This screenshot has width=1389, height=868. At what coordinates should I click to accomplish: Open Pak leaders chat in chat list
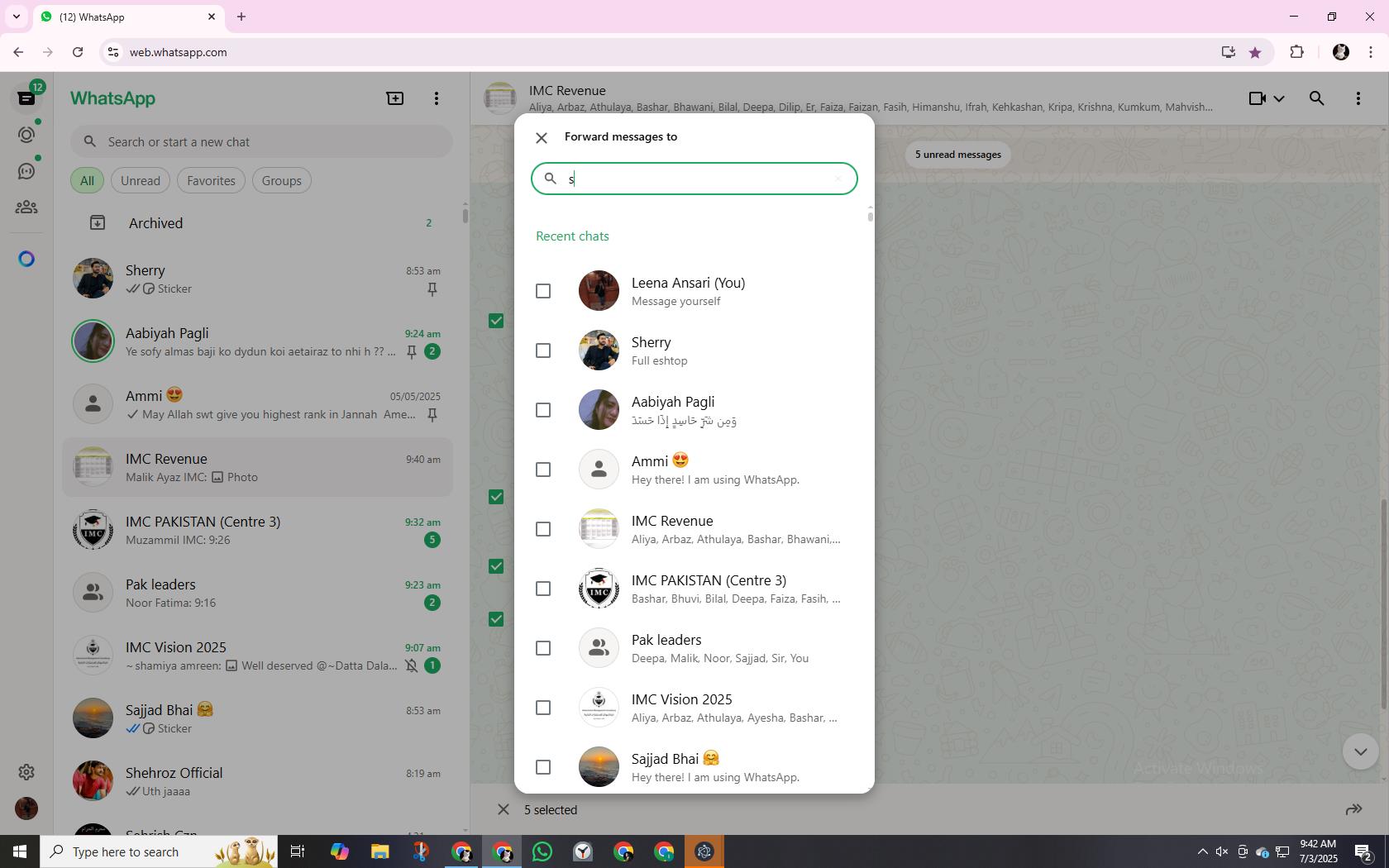tap(257, 594)
